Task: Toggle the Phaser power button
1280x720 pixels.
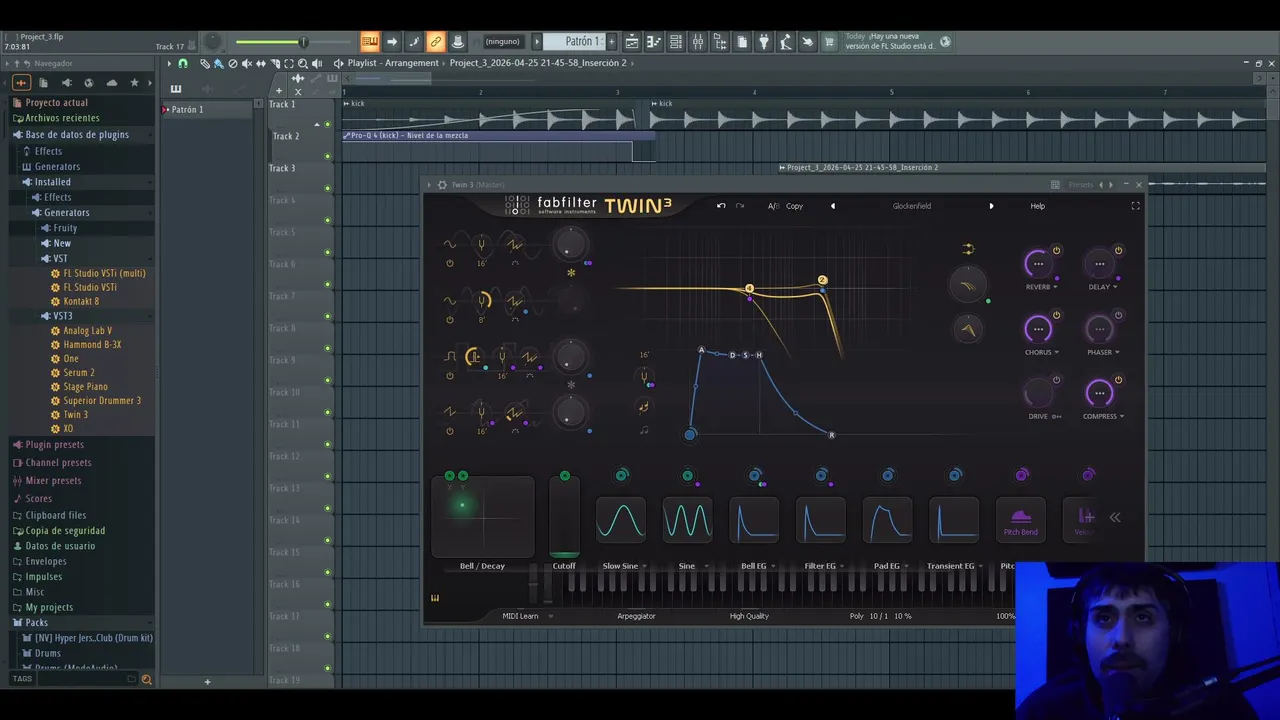Action: (x=1118, y=315)
